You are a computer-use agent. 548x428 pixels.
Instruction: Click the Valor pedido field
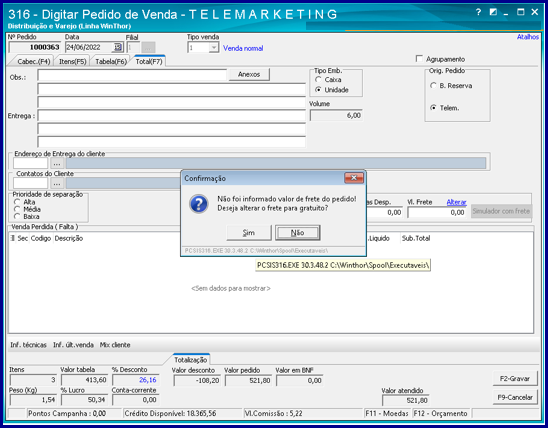(248, 381)
